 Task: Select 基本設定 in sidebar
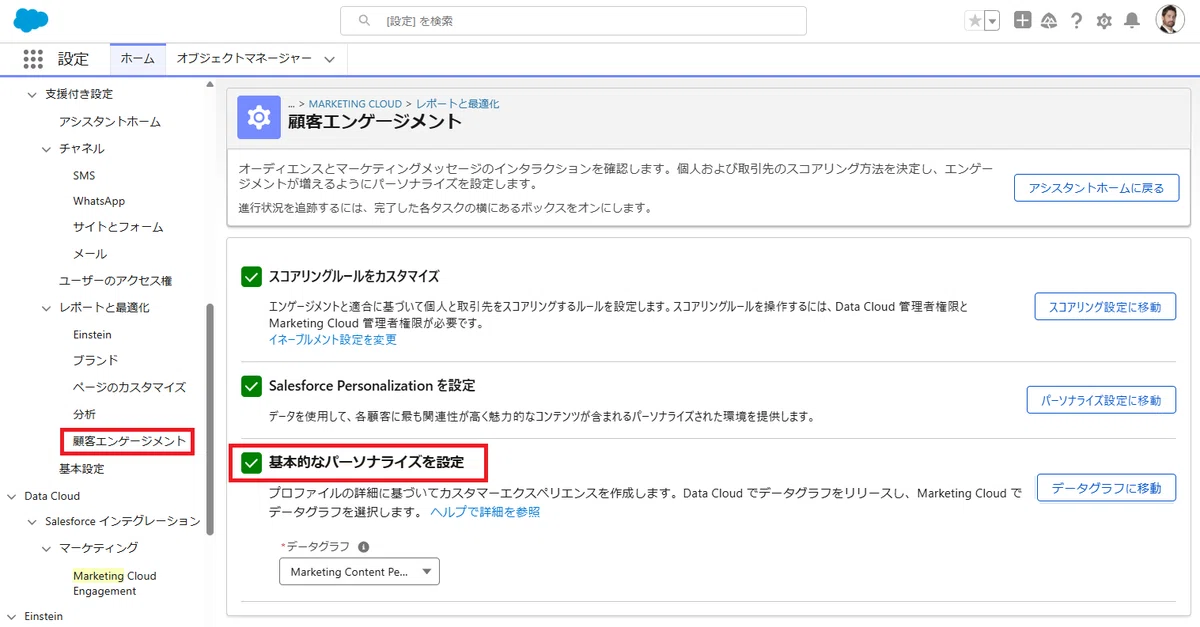pyautogui.click(x=81, y=468)
